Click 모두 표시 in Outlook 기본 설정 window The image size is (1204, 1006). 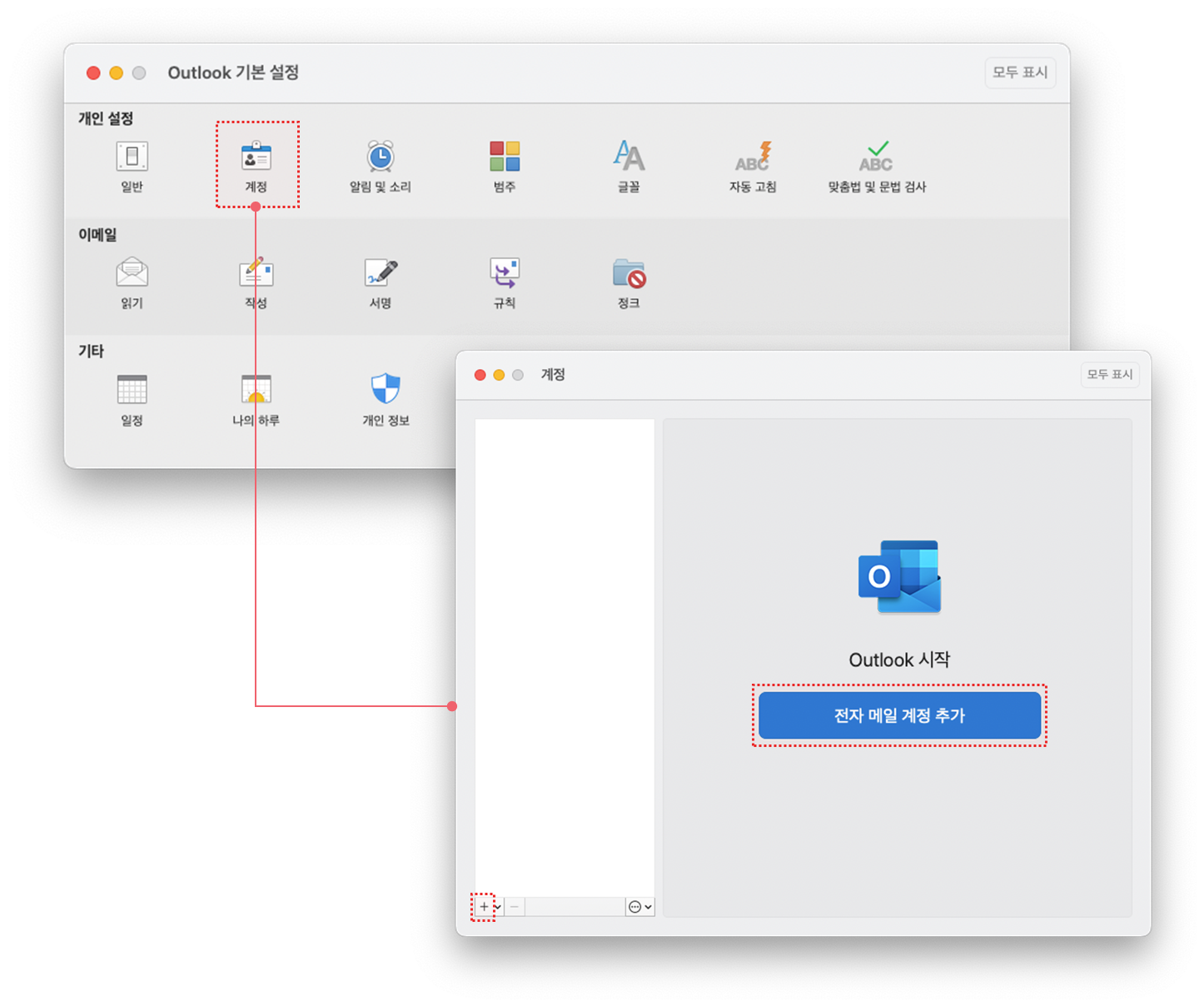pyautogui.click(x=1020, y=72)
